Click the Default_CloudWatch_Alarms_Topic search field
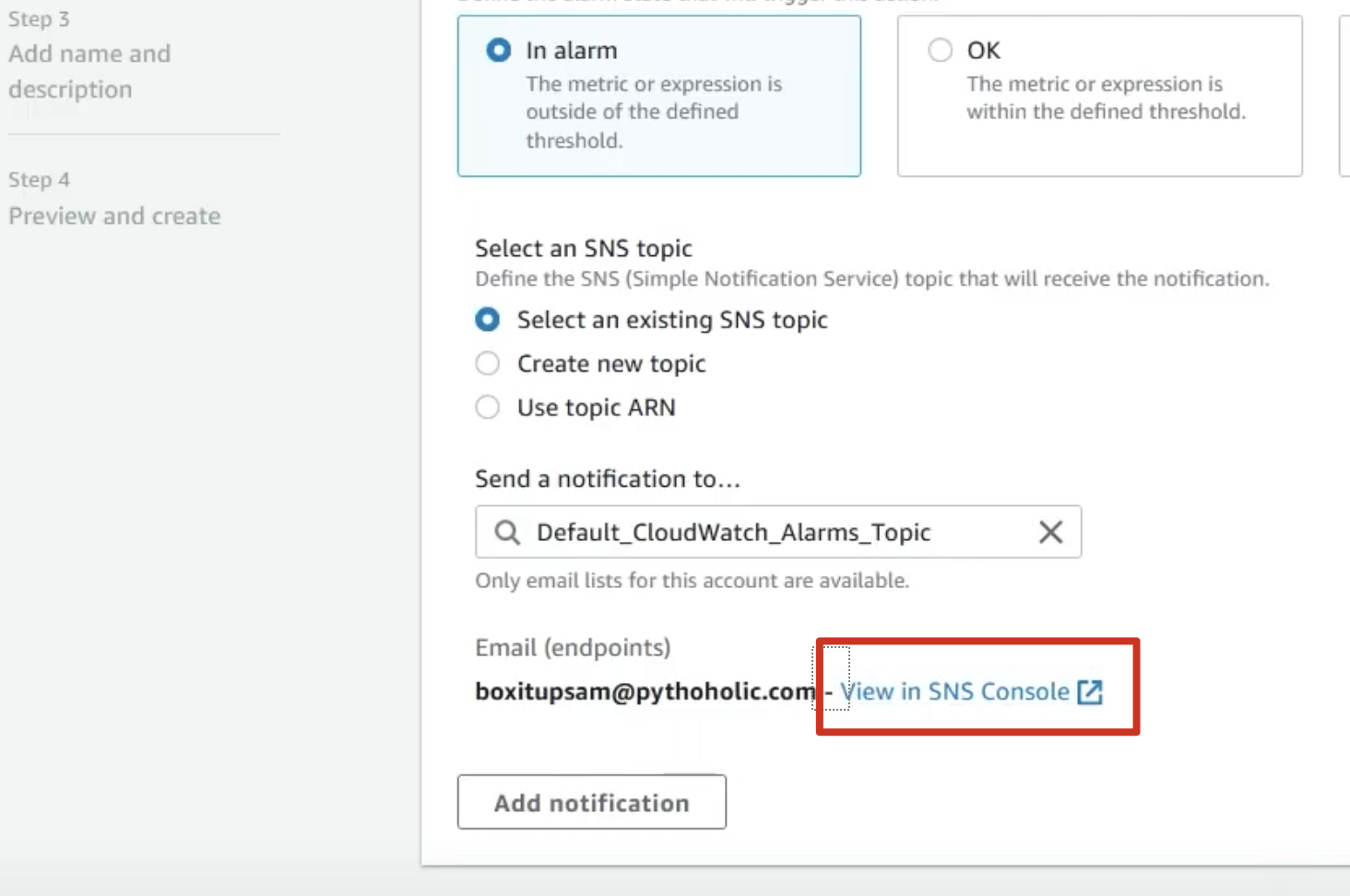This screenshot has height=896, width=1350. click(778, 532)
